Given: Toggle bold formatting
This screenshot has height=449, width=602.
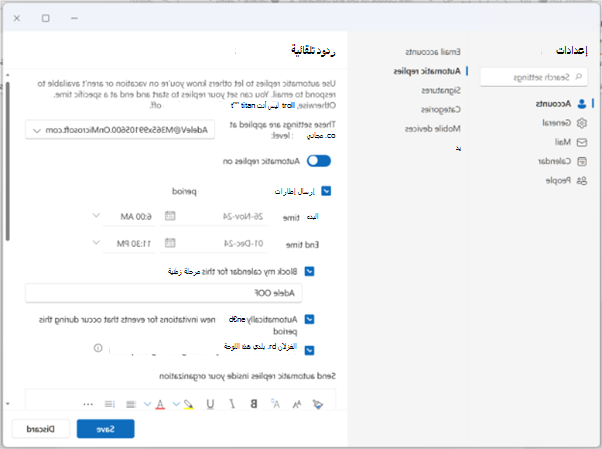Looking at the screenshot, I should coord(254,404).
